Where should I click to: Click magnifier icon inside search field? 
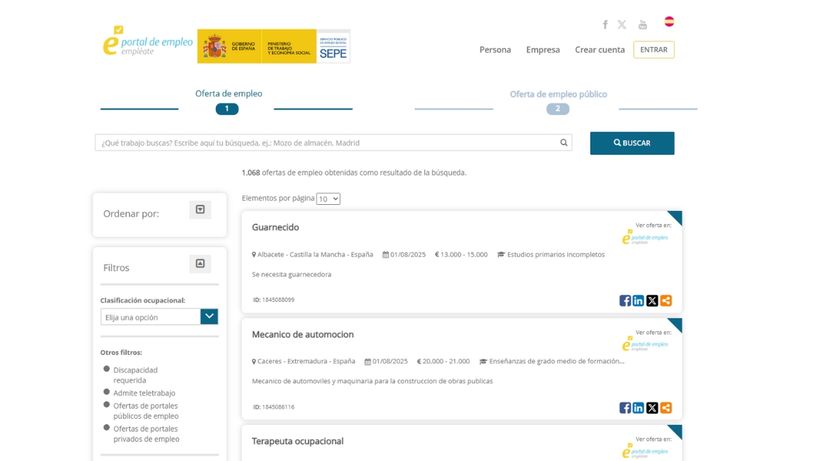(x=564, y=143)
